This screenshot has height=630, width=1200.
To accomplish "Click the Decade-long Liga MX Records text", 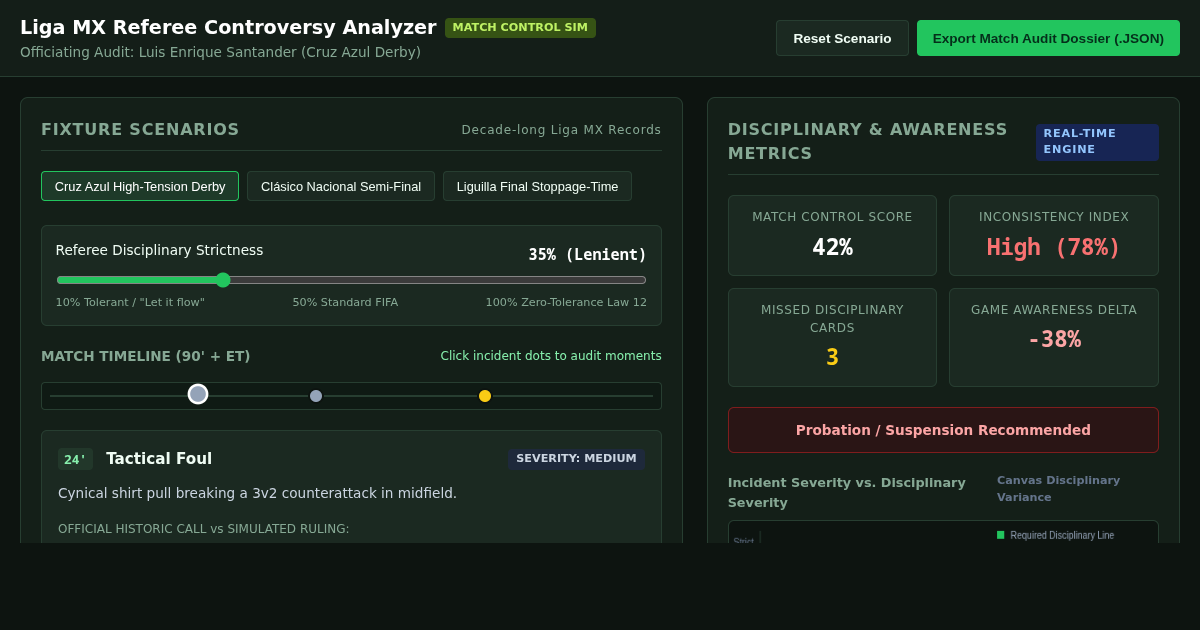I will [x=561, y=130].
